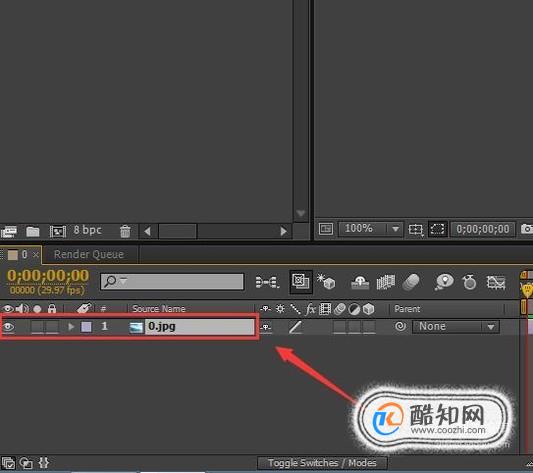Click Toggle Switches / Modes button
This screenshot has height=473, width=533.
click(x=322, y=463)
